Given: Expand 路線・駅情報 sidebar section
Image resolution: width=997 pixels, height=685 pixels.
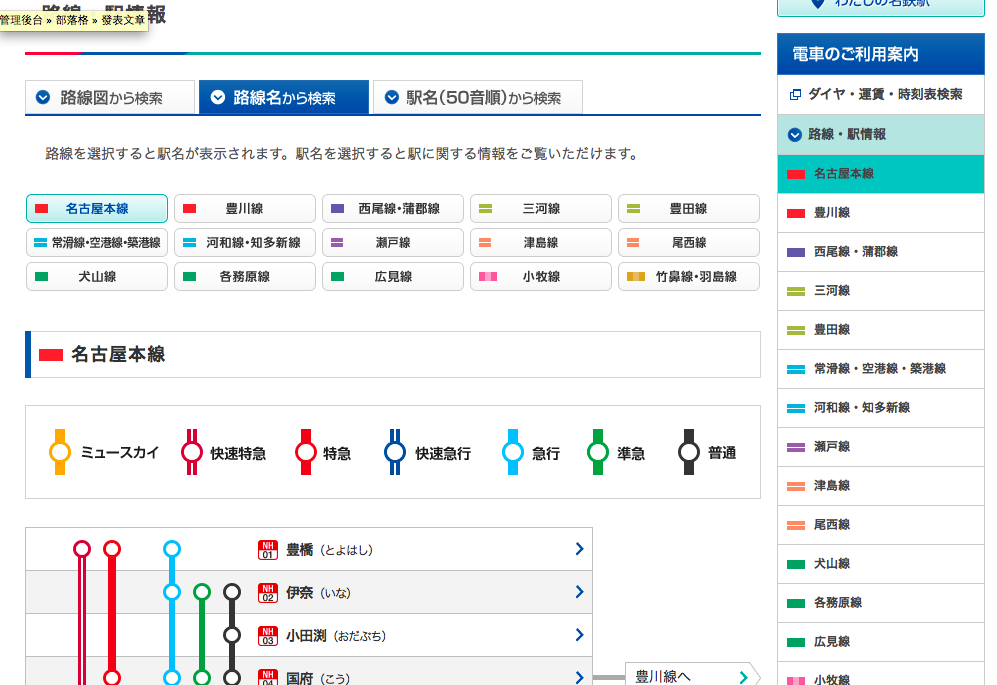Looking at the screenshot, I should tap(881, 134).
